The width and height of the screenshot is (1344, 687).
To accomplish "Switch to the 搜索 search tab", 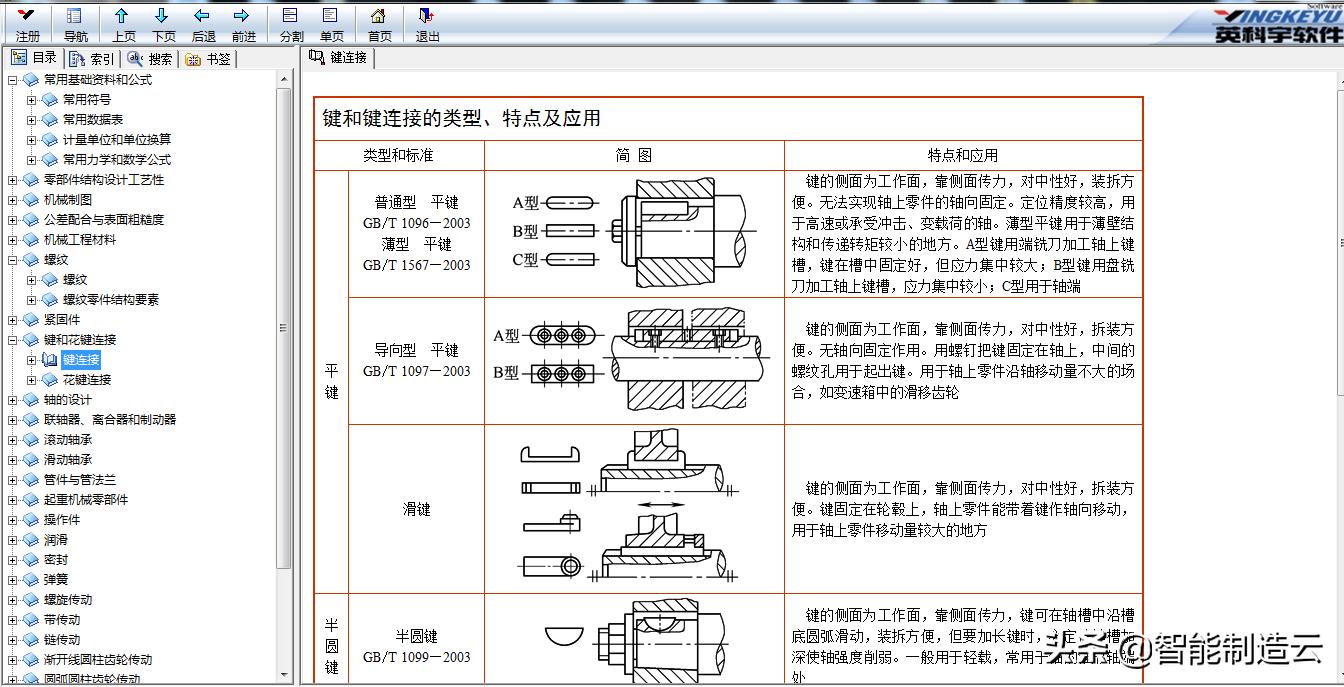I will 150,59.
